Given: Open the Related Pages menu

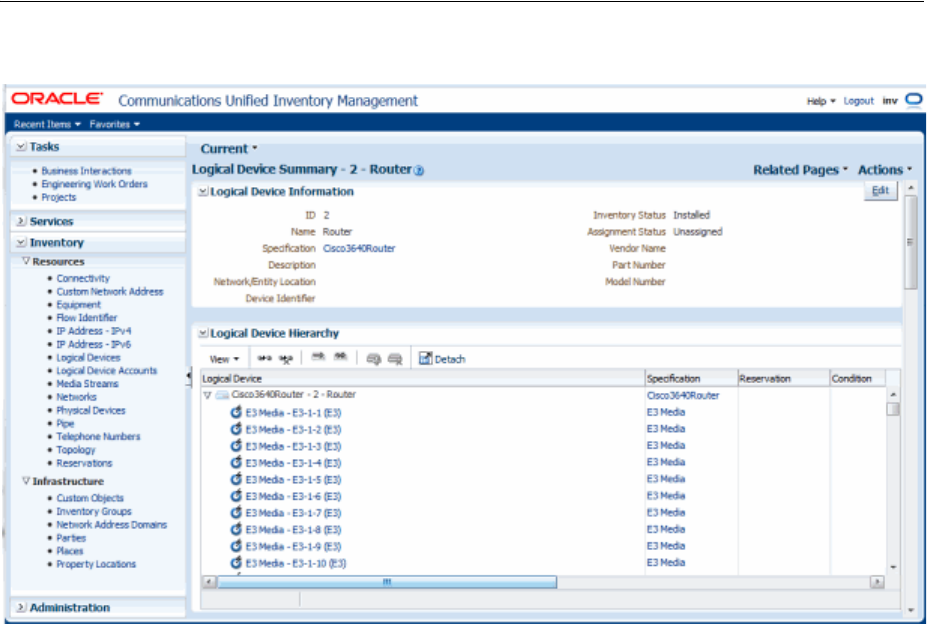Looking at the screenshot, I should coord(800,170).
